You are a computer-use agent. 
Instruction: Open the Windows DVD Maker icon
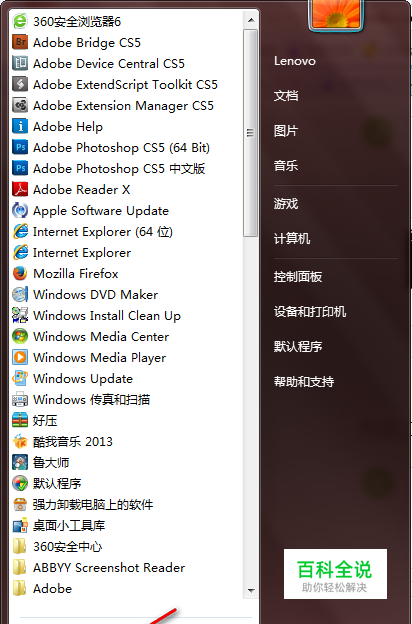[20, 294]
